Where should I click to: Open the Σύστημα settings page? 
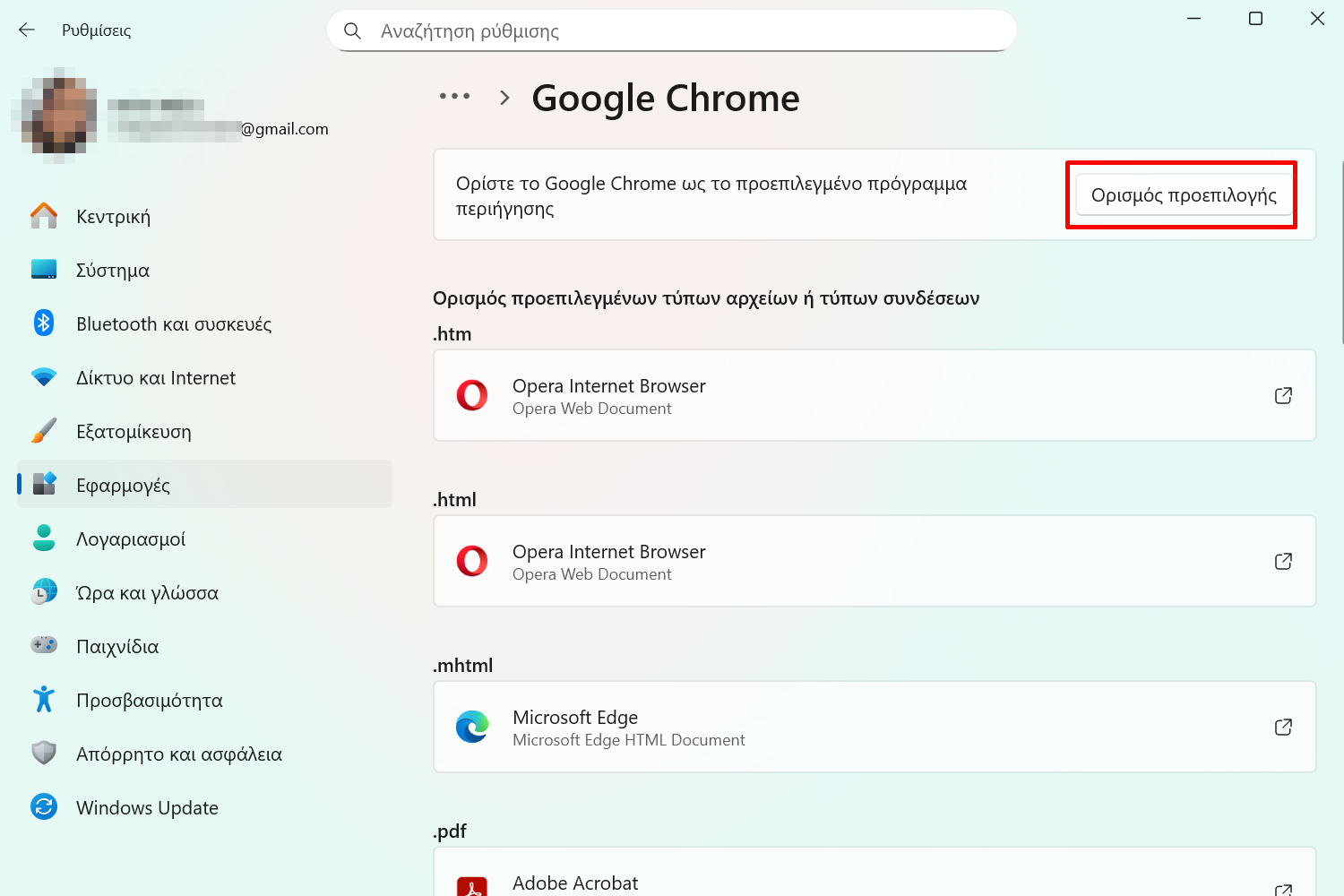[x=204, y=270]
